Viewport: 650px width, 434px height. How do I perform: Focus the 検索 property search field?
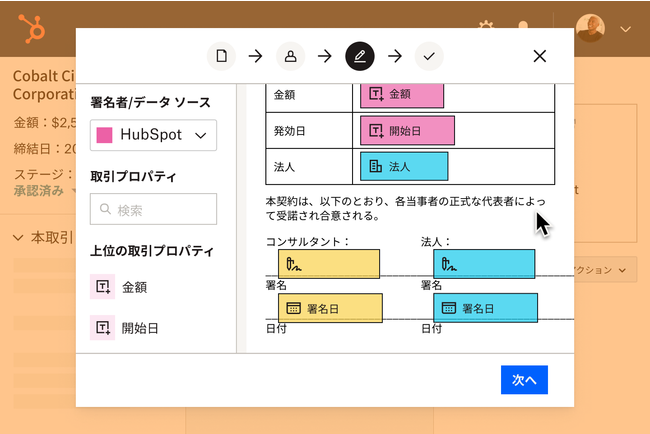(x=153, y=209)
